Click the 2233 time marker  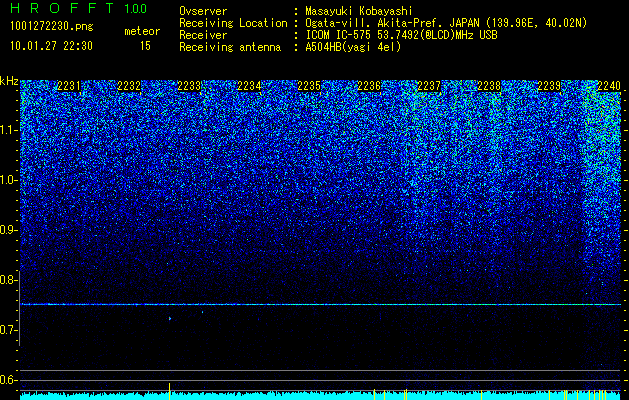coord(189,86)
